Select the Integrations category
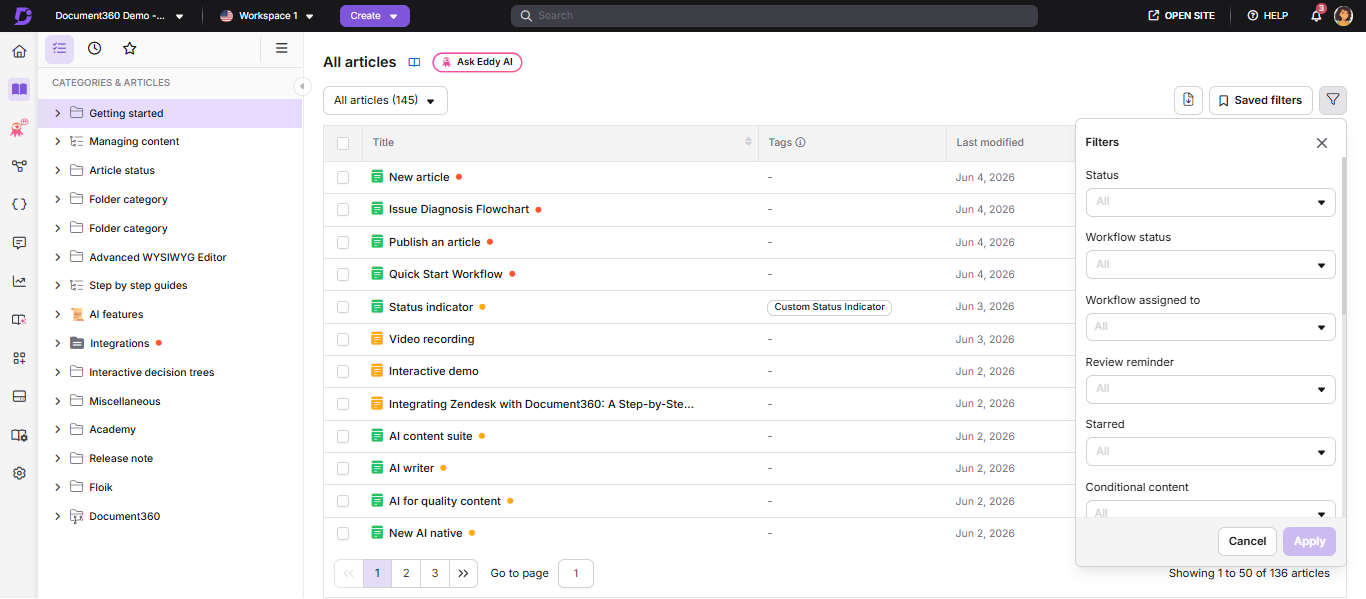Screen dimensions: 1366x599 click(119, 343)
